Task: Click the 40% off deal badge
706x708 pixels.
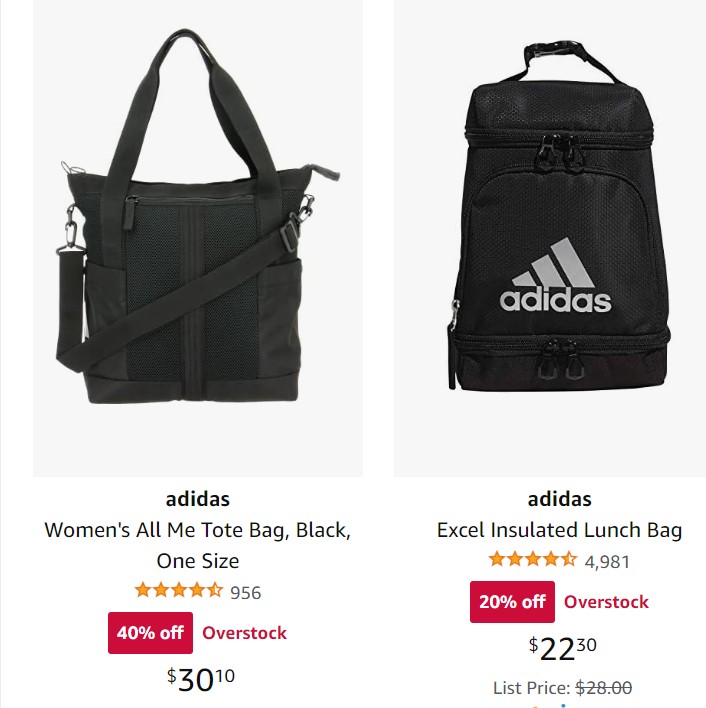Action: (150, 633)
